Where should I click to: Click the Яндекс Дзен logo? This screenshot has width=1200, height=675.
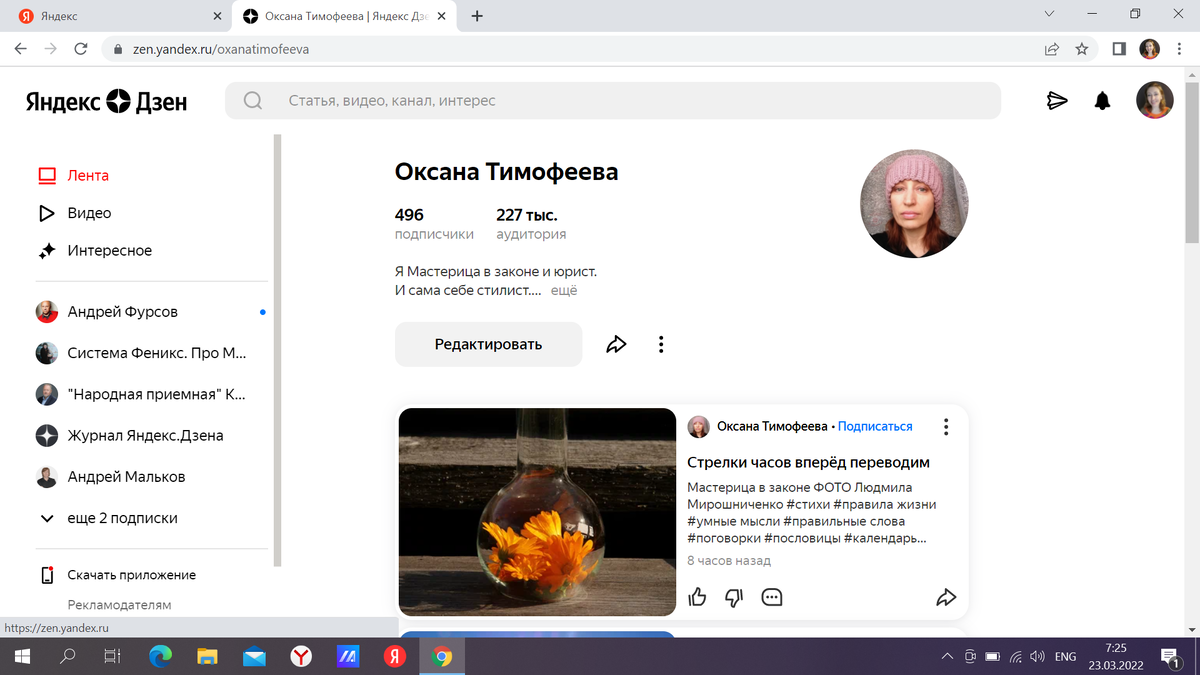tap(106, 101)
